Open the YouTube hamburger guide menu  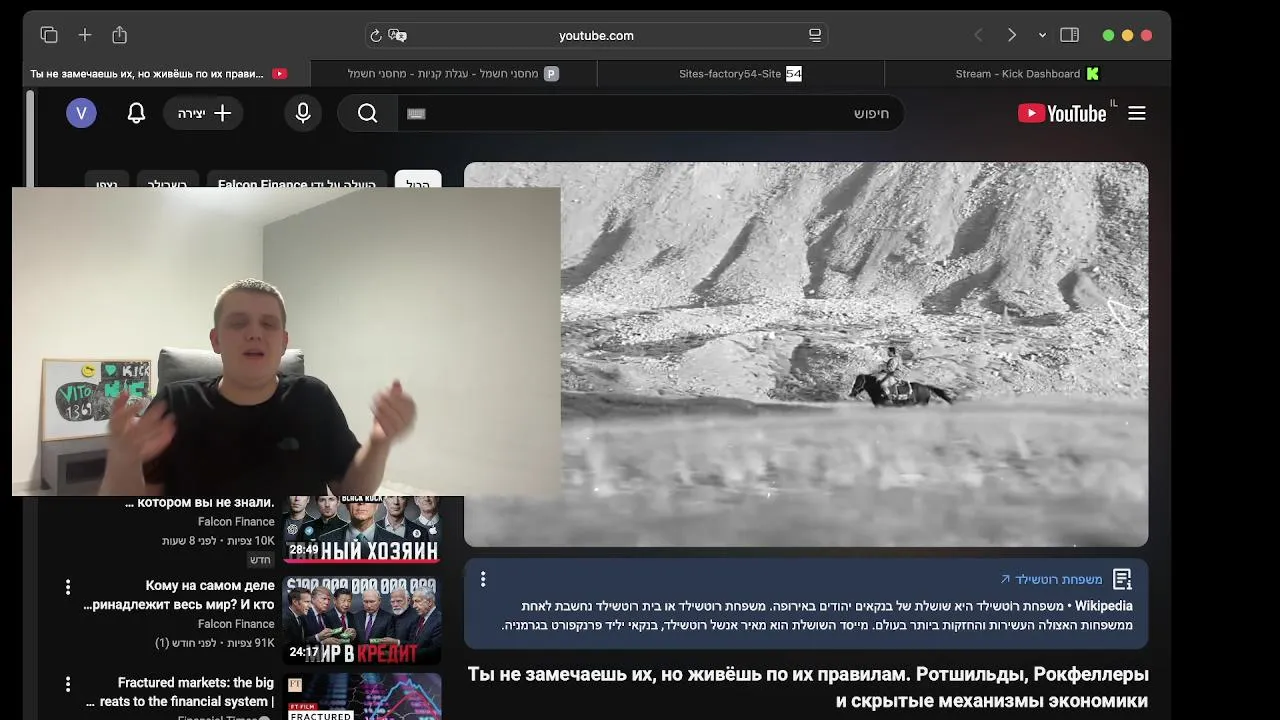1137,113
